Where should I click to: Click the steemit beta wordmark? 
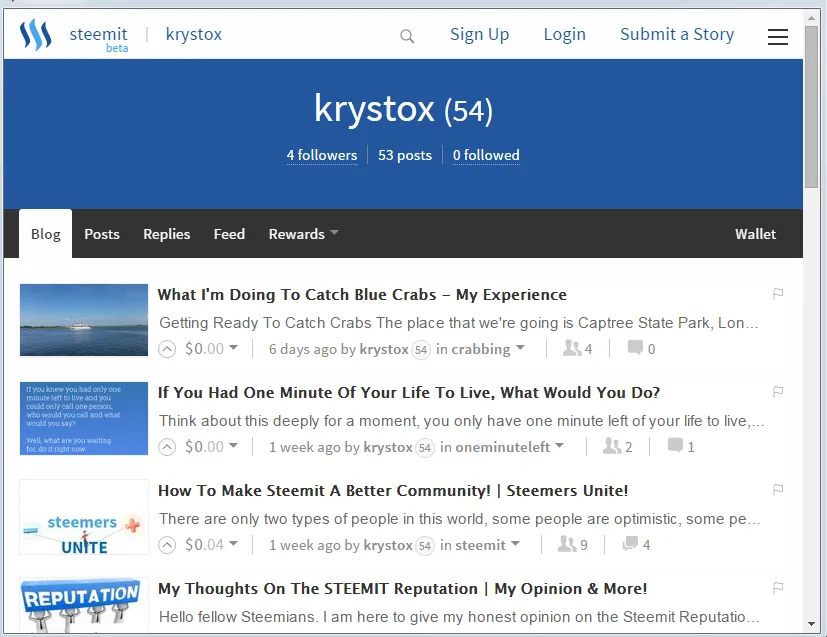99,38
